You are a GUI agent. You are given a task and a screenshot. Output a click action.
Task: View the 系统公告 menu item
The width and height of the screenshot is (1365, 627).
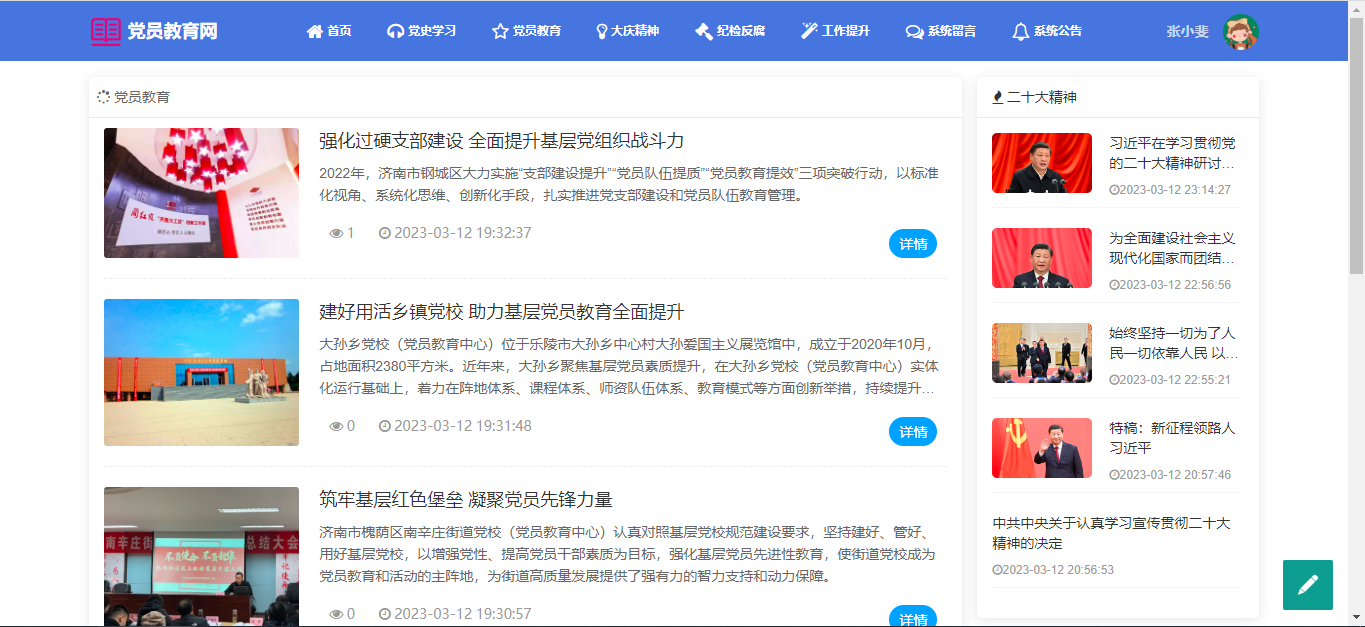click(1046, 31)
